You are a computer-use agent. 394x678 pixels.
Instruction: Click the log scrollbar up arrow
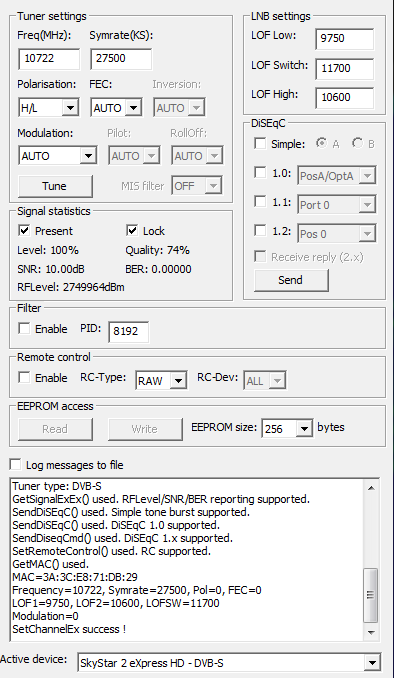[371, 488]
